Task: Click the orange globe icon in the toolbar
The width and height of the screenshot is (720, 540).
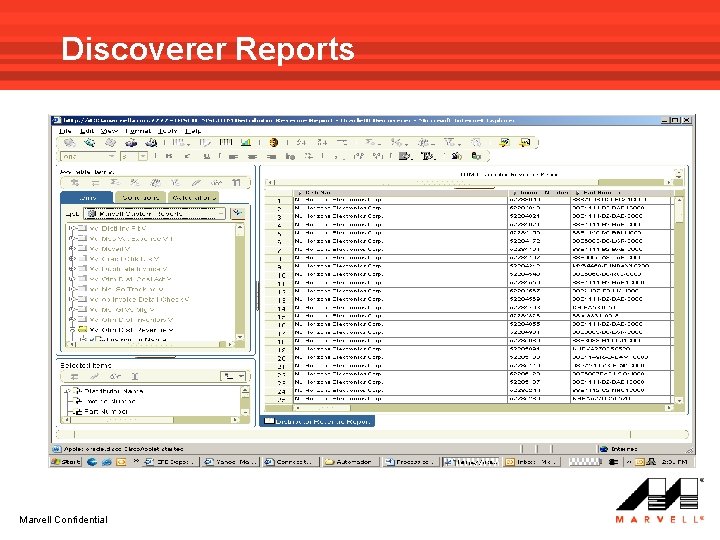Action: (x=273, y=142)
